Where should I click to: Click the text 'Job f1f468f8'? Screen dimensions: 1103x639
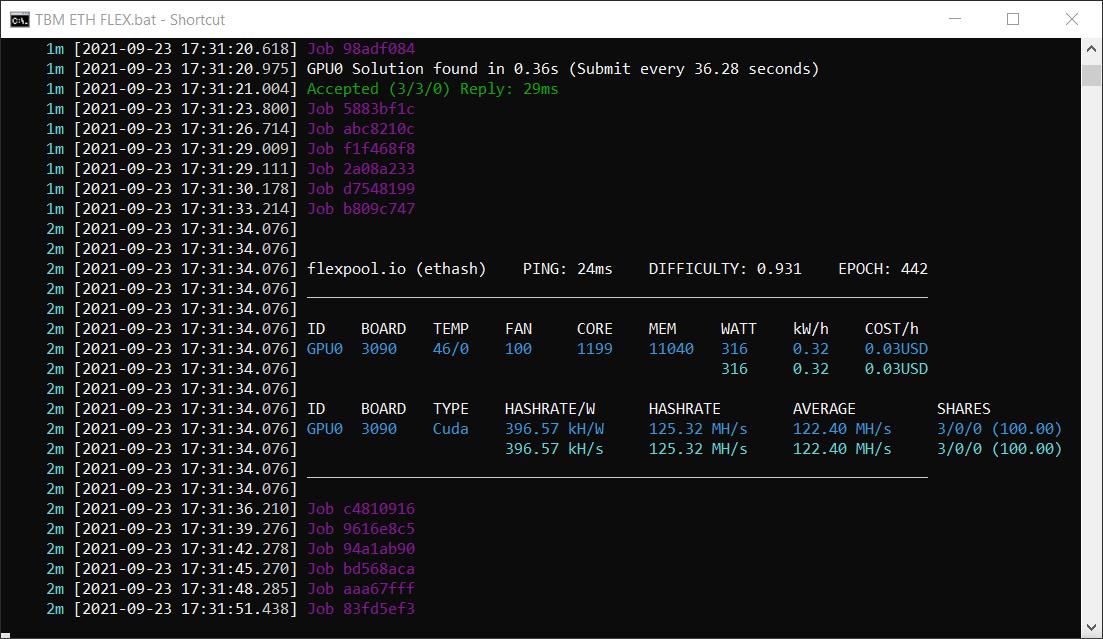pyautogui.click(x=361, y=148)
